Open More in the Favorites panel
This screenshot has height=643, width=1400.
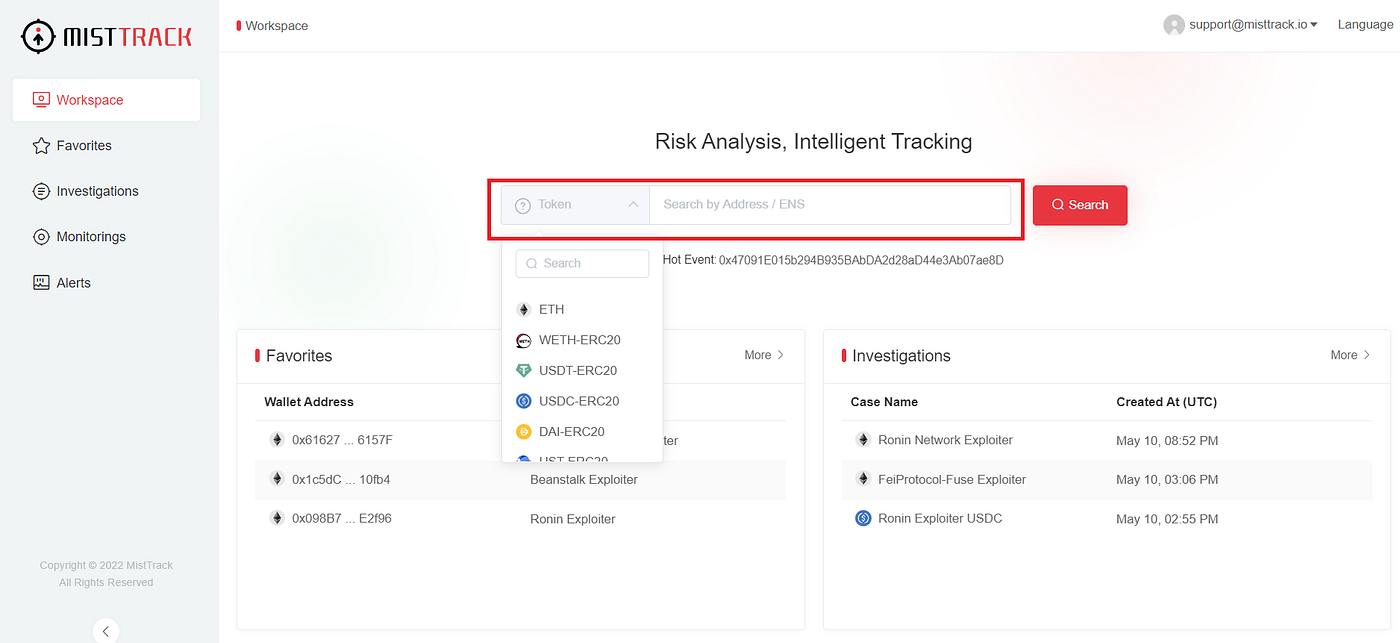point(764,355)
